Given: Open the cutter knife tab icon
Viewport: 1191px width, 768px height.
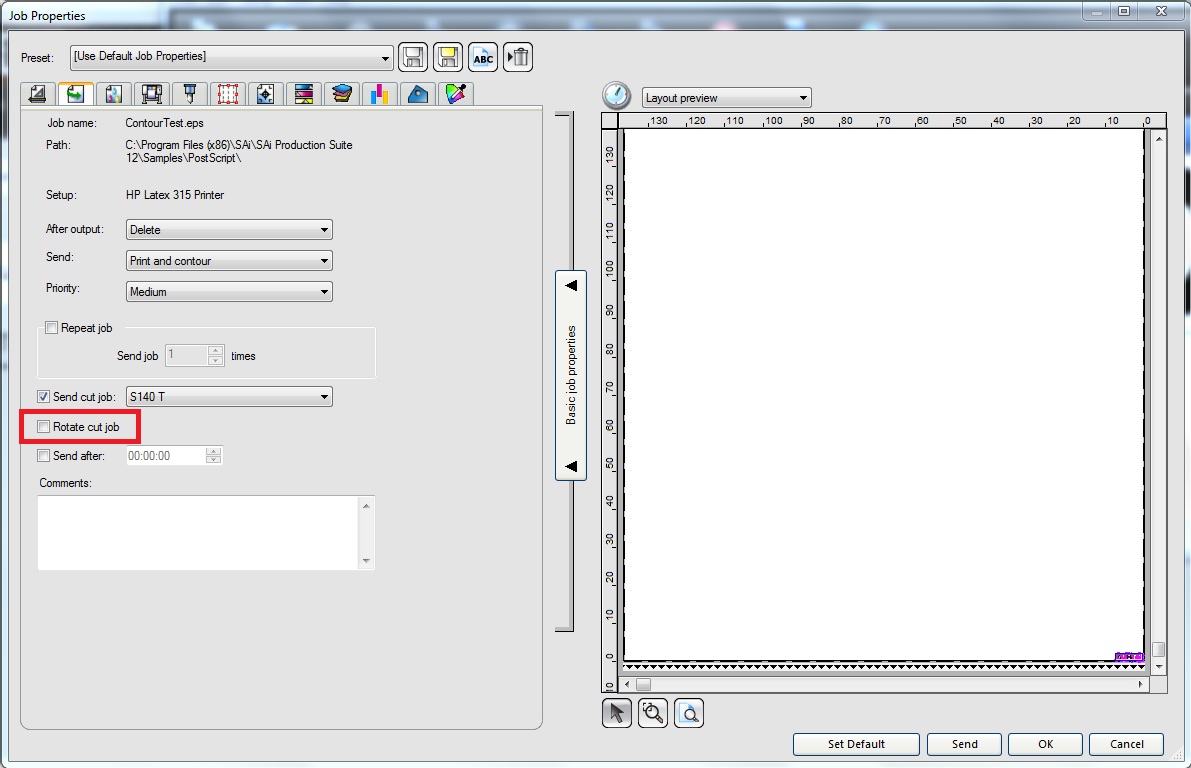Looking at the screenshot, I should [190, 94].
